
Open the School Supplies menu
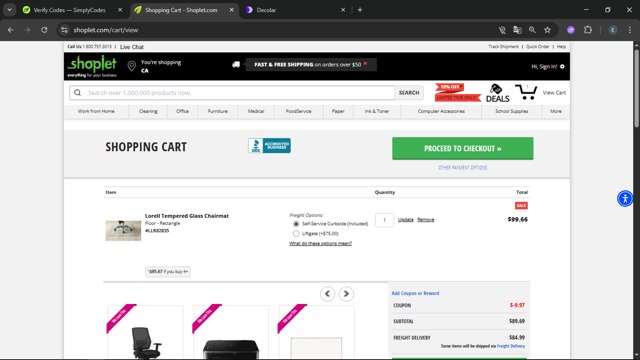(511, 111)
